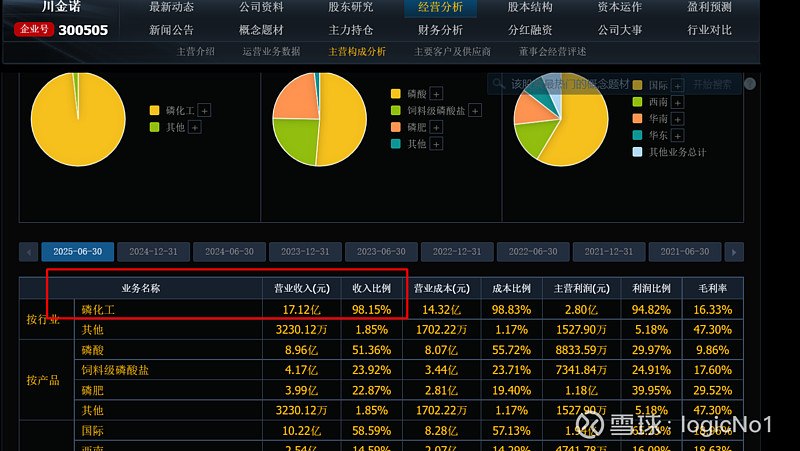
Task: Click the 毛利率 column header
Action: [x=712, y=289]
